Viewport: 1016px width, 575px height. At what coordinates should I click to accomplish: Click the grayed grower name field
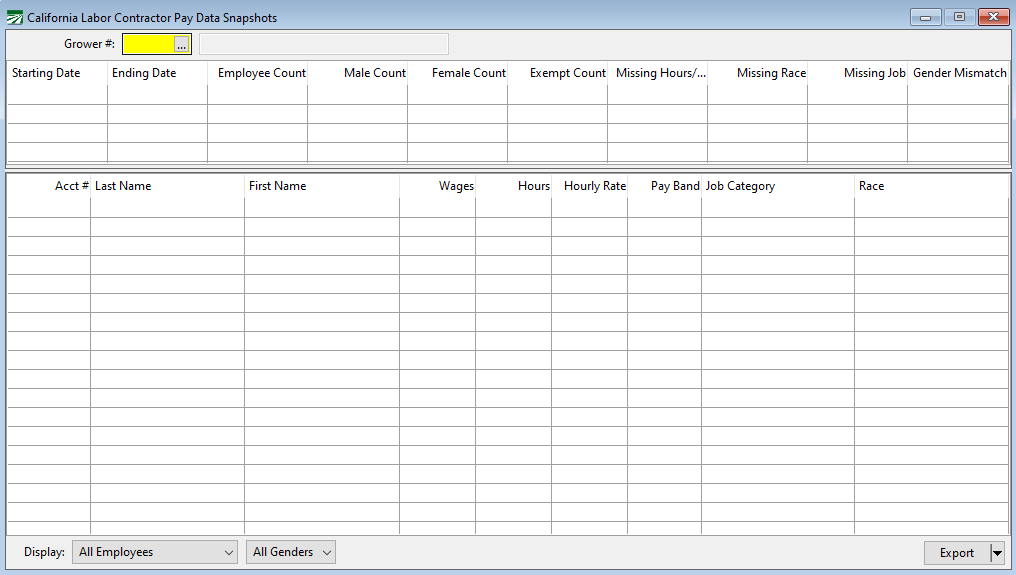point(323,44)
